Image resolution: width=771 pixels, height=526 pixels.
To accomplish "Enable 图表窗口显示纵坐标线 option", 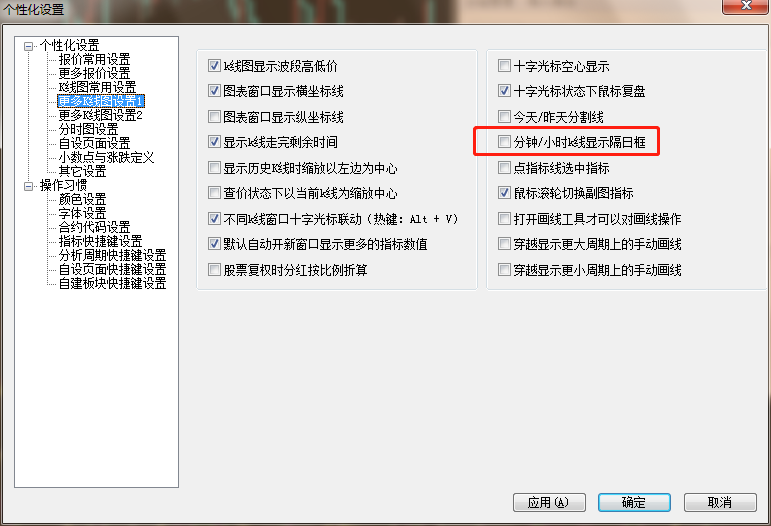I will 214,117.
